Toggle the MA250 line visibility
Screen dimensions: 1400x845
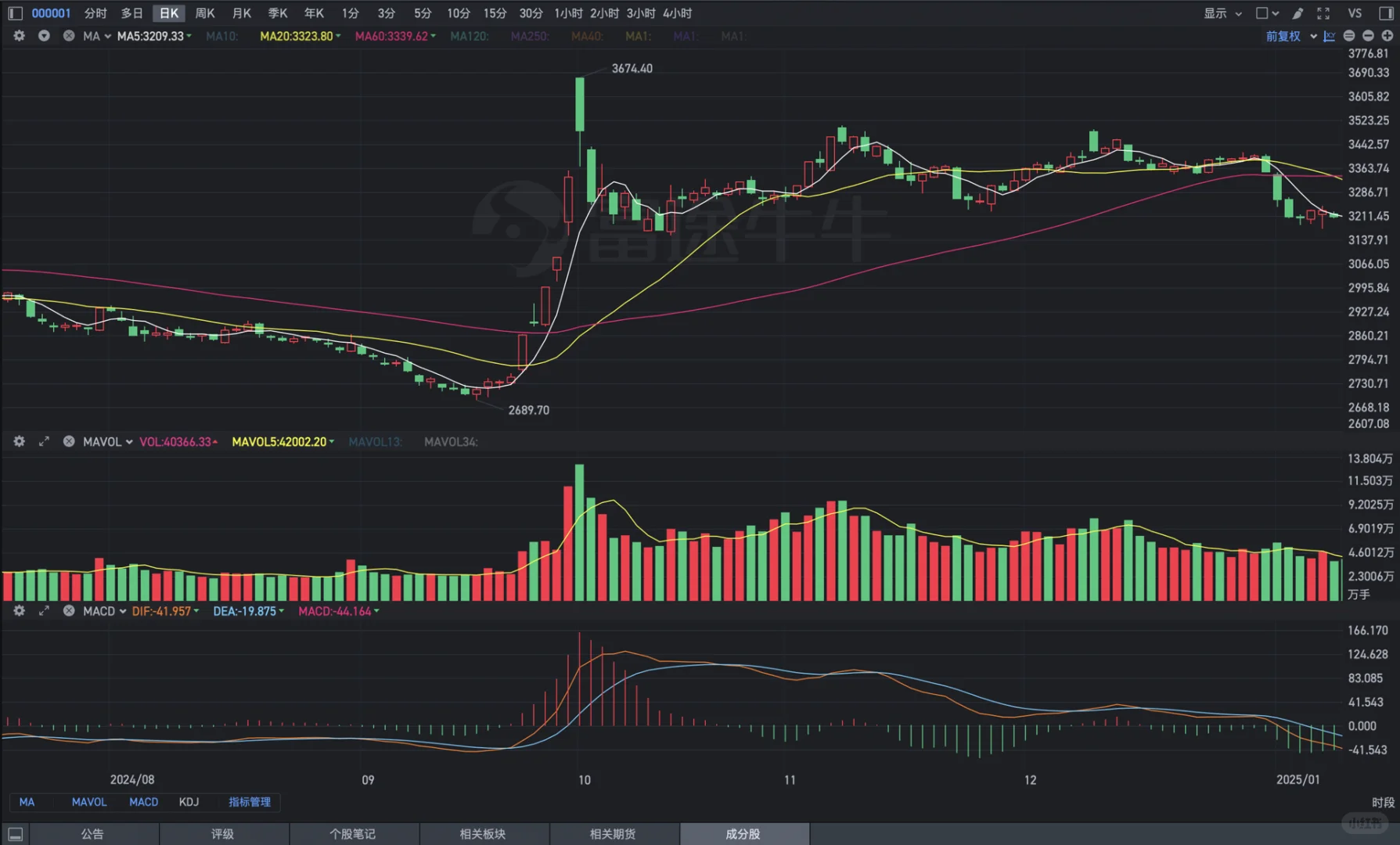(x=530, y=36)
